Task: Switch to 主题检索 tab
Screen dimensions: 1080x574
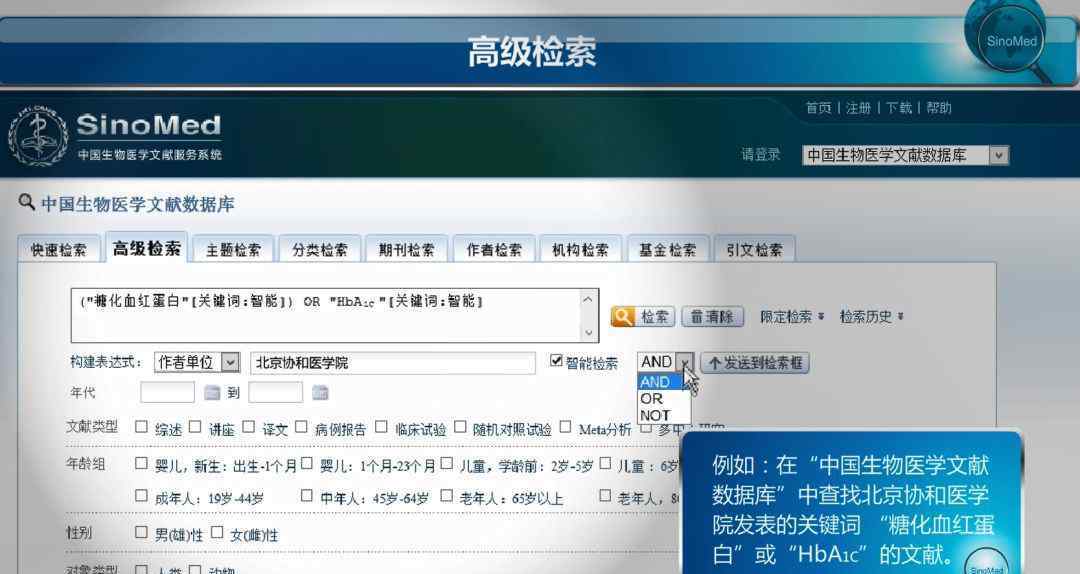Action: tap(233, 249)
